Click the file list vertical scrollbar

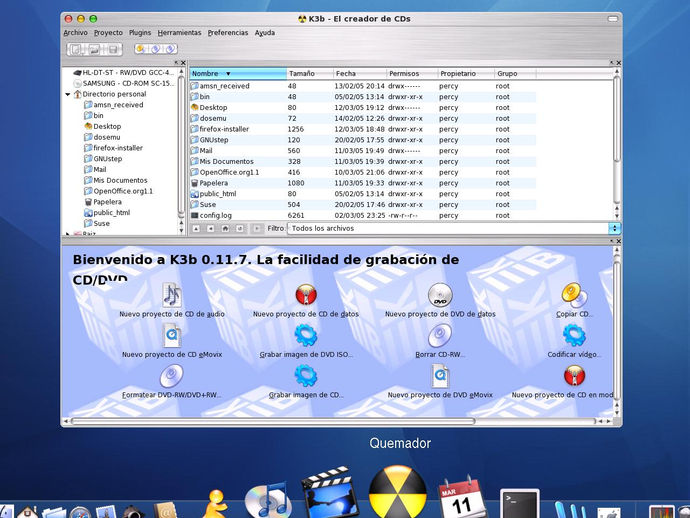(x=617, y=119)
